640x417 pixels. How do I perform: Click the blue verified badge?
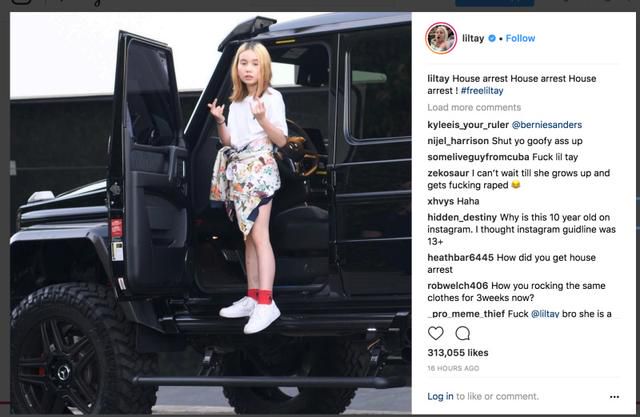492,38
